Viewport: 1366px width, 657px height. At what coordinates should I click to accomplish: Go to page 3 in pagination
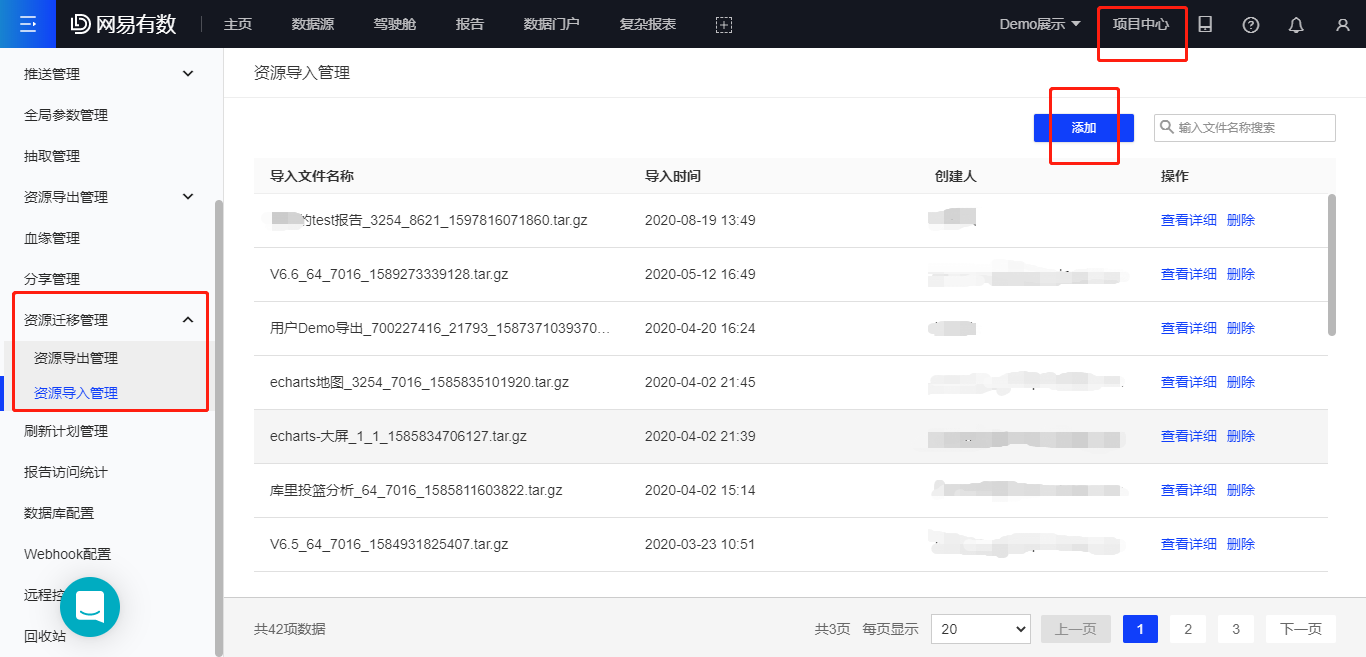pyautogui.click(x=1236, y=629)
